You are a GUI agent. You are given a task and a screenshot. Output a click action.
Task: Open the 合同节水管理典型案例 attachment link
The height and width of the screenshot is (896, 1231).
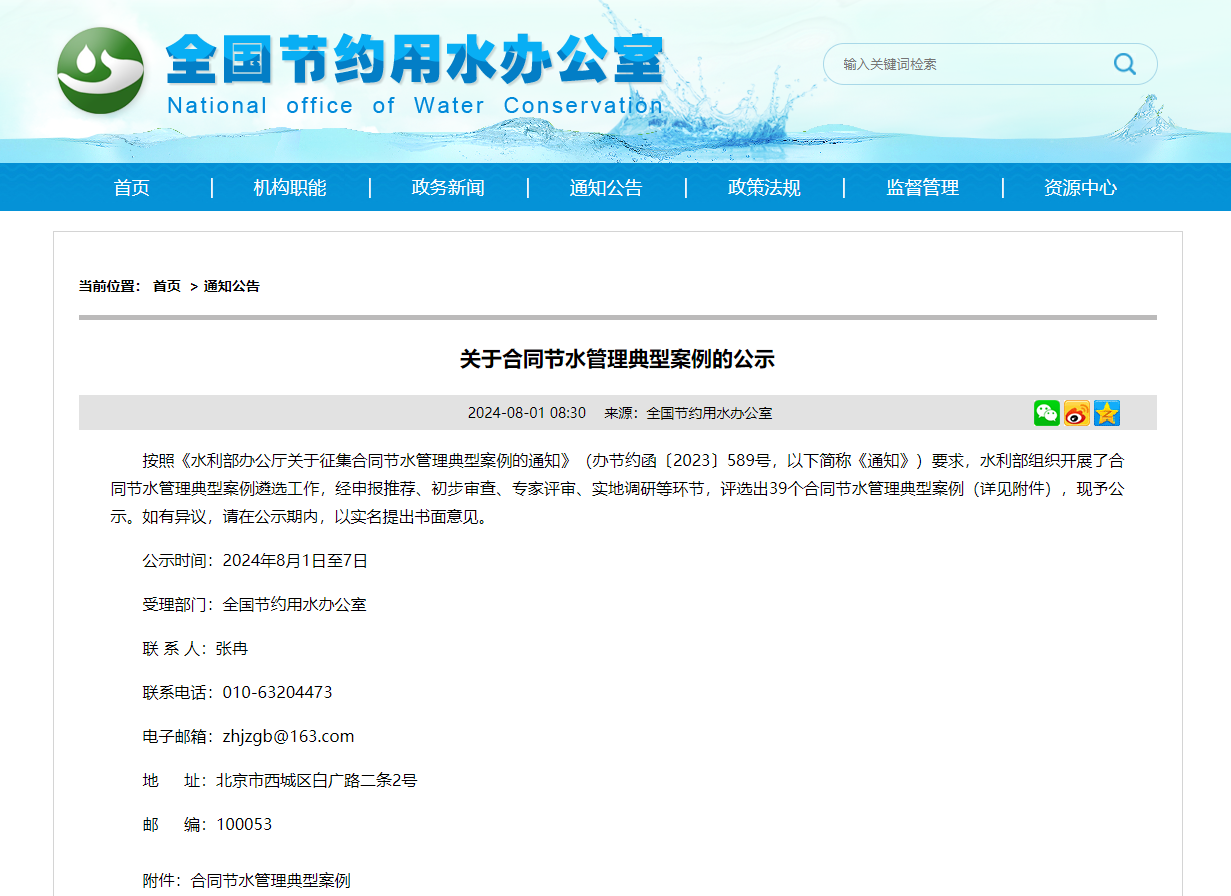pos(270,881)
